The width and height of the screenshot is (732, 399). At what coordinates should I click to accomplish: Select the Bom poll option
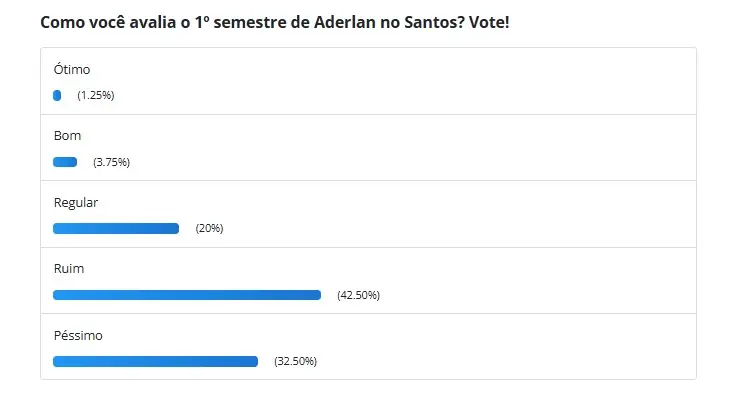point(67,136)
